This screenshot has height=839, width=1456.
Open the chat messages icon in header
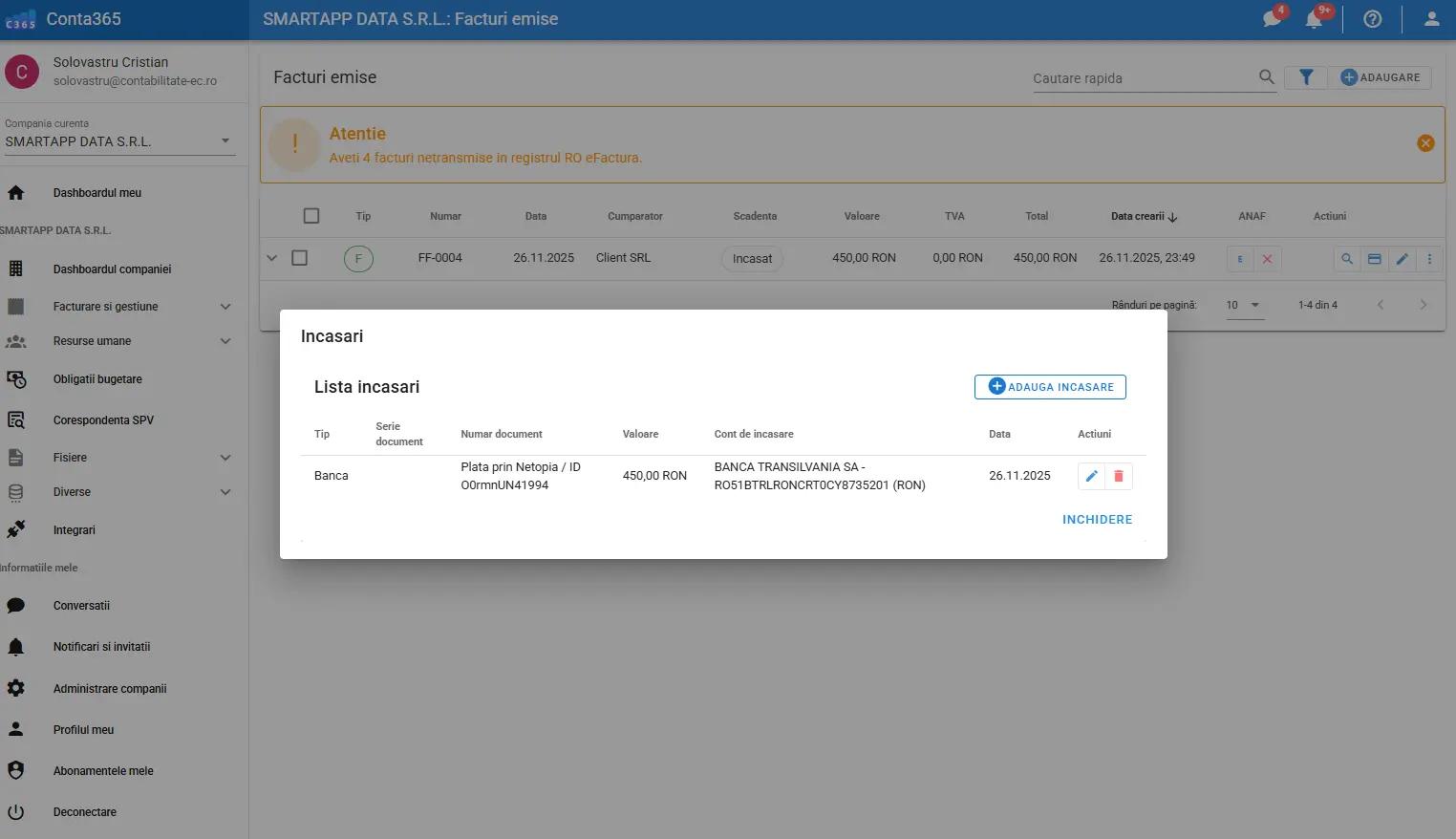click(x=1273, y=19)
